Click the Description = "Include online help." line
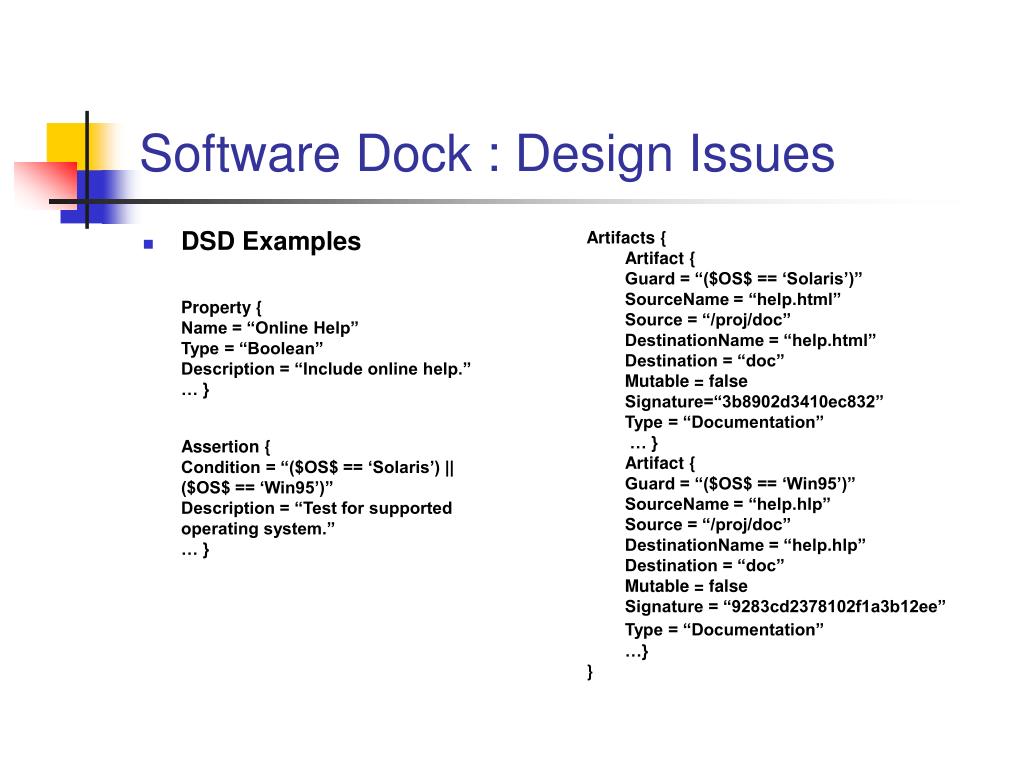Image resolution: width=1024 pixels, height=768 pixels. click(325, 369)
